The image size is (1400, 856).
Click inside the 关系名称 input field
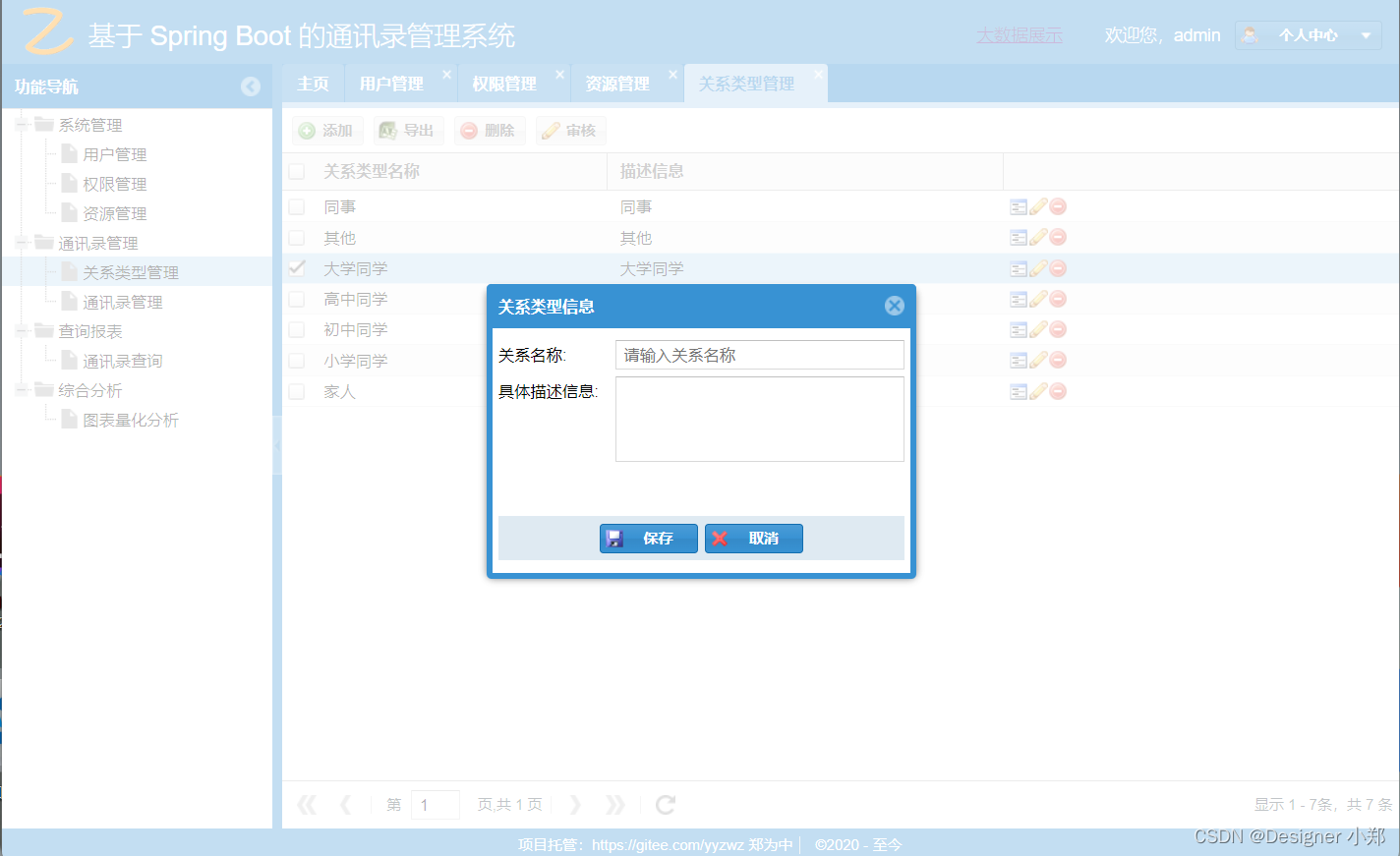(x=759, y=355)
